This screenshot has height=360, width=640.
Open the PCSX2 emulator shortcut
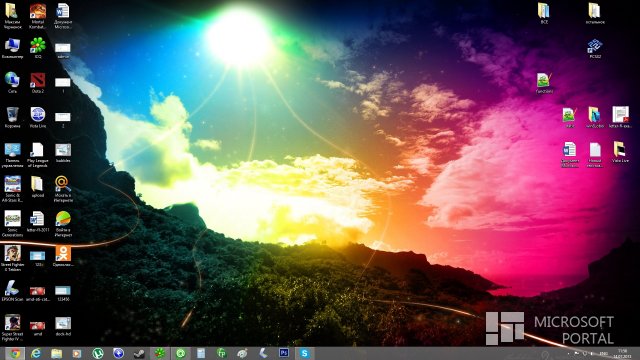(595, 49)
